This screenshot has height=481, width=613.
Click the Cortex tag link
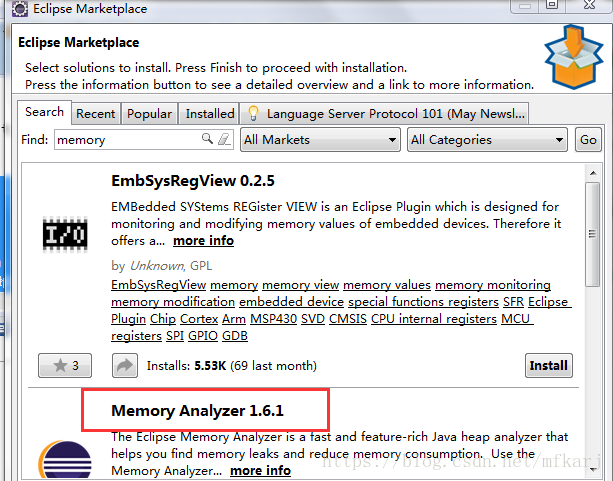[199, 319]
